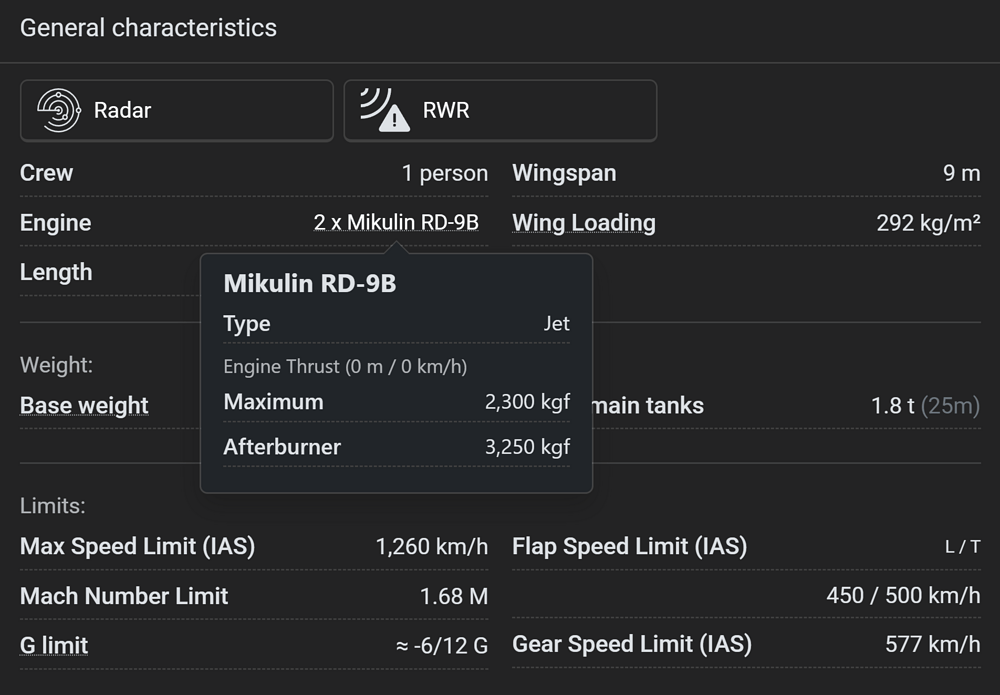Screen dimensions: 1000x695
Task: Click the General characteristics heading
Action: click(x=148, y=28)
